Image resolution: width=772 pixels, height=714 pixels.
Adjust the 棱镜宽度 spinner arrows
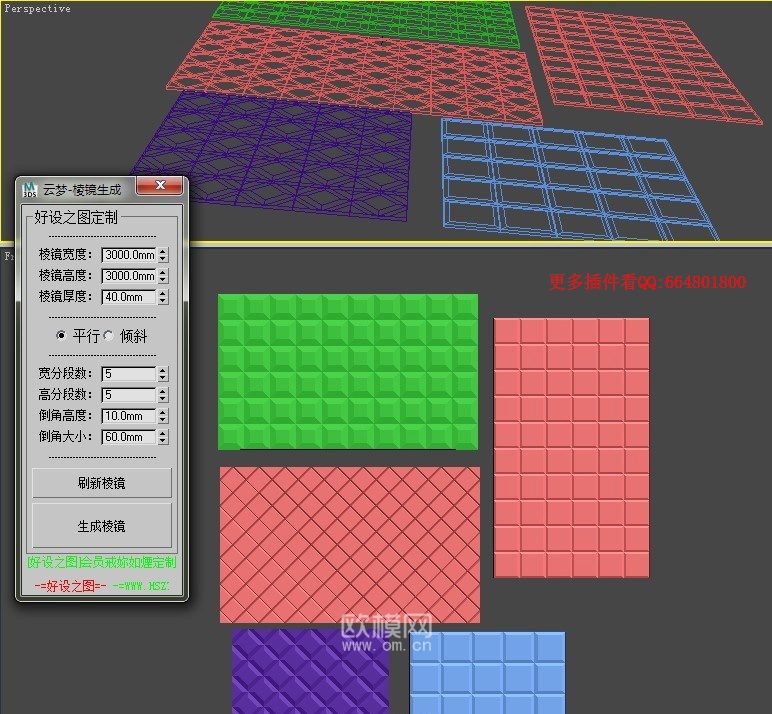pyautogui.click(x=163, y=255)
